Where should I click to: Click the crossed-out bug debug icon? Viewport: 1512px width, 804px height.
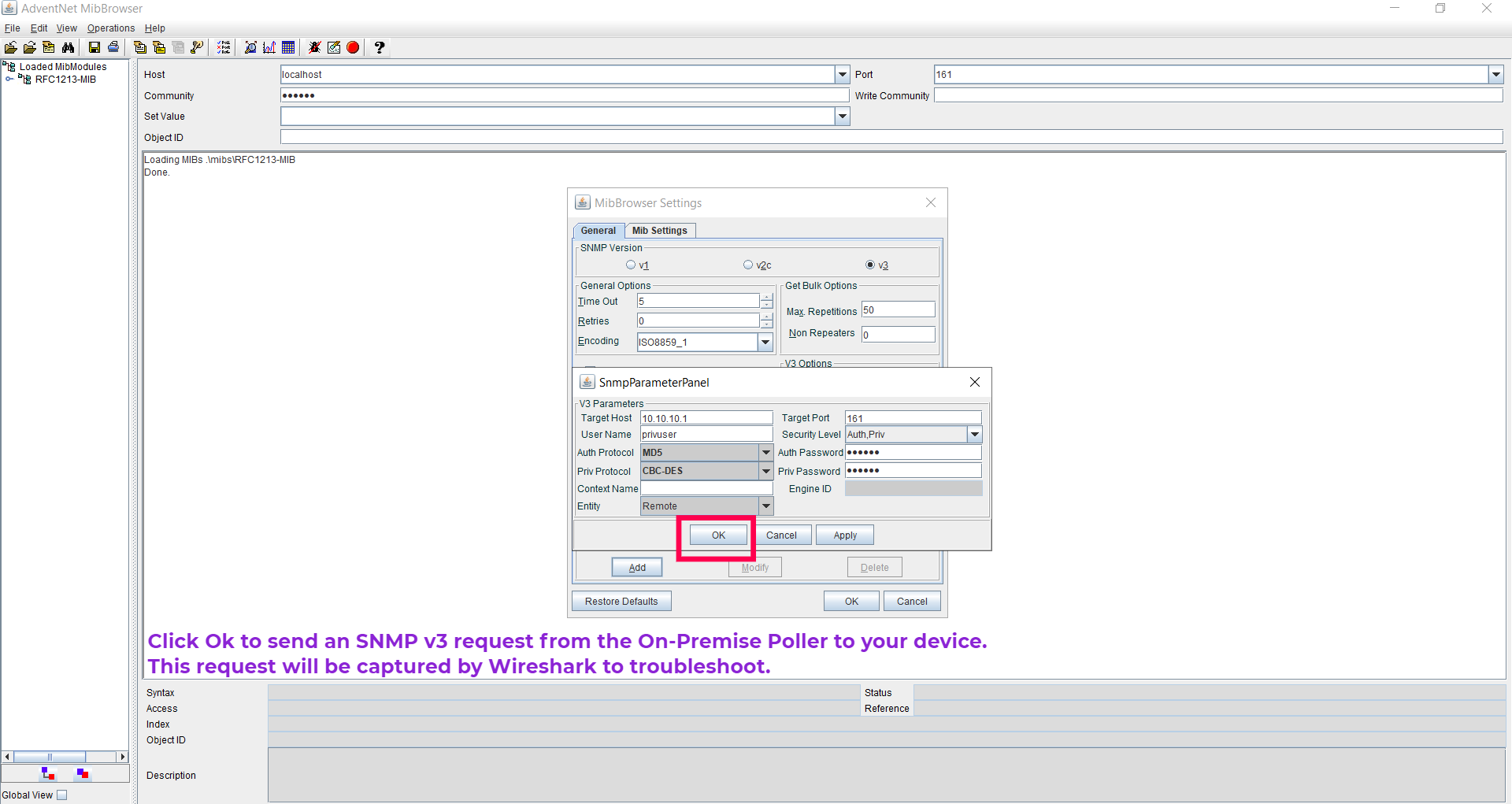(x=315, y=48)
